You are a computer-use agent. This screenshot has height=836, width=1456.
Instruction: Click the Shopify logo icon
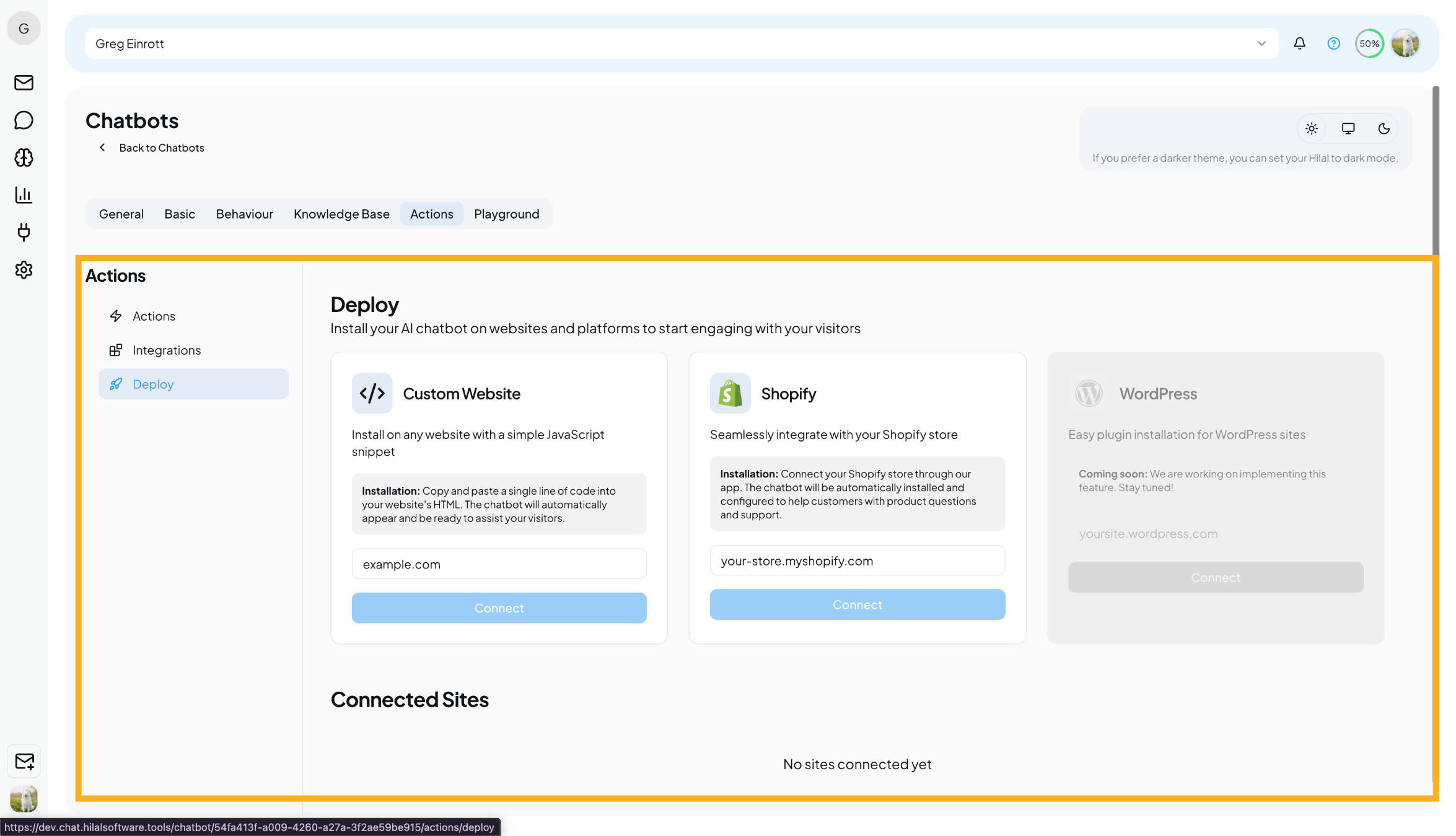point(730,393)
